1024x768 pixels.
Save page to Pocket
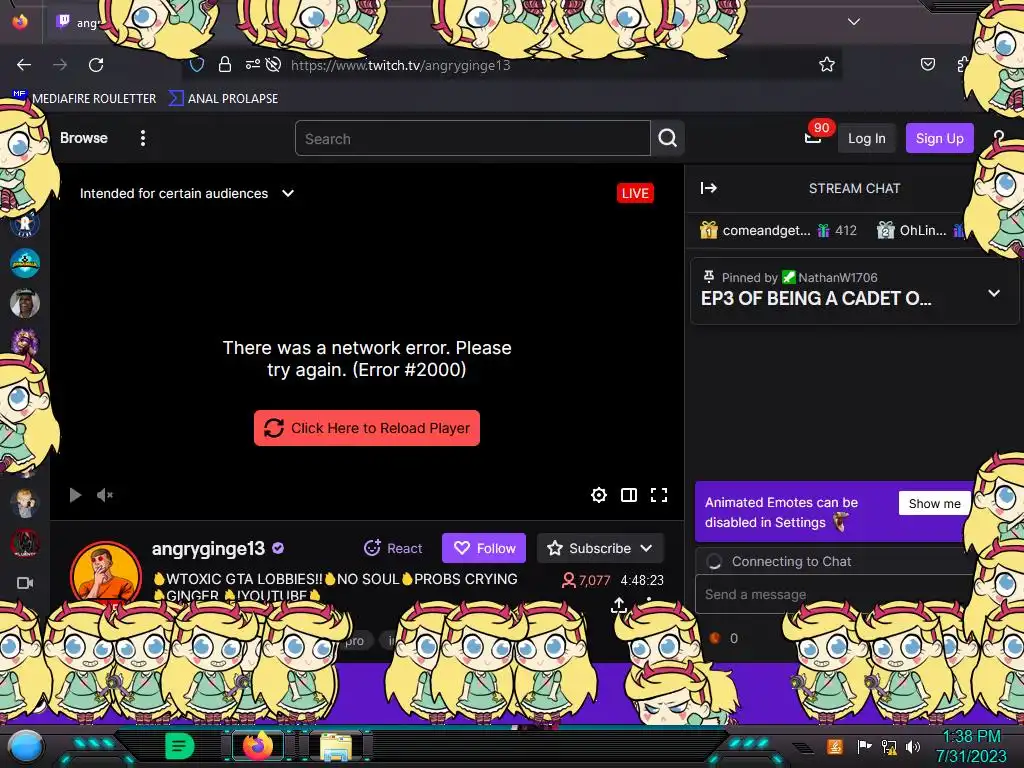click(x=927, y=64)
